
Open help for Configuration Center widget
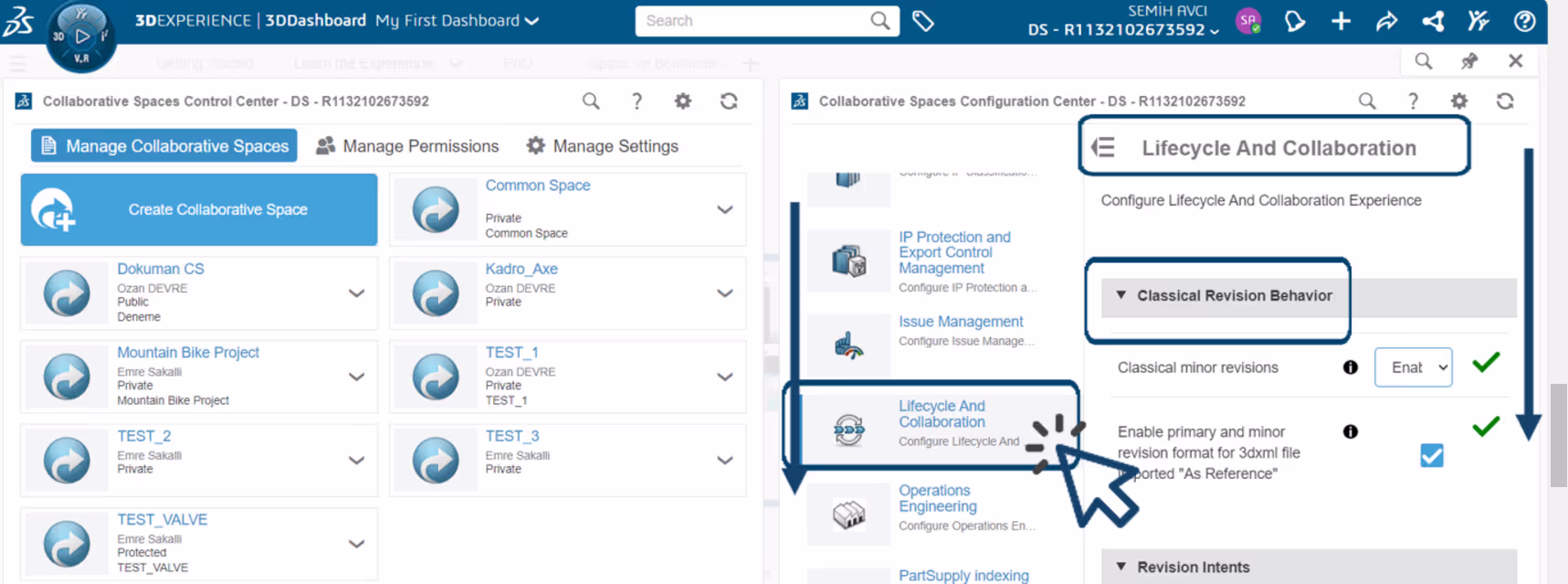tap(1413, 101)
